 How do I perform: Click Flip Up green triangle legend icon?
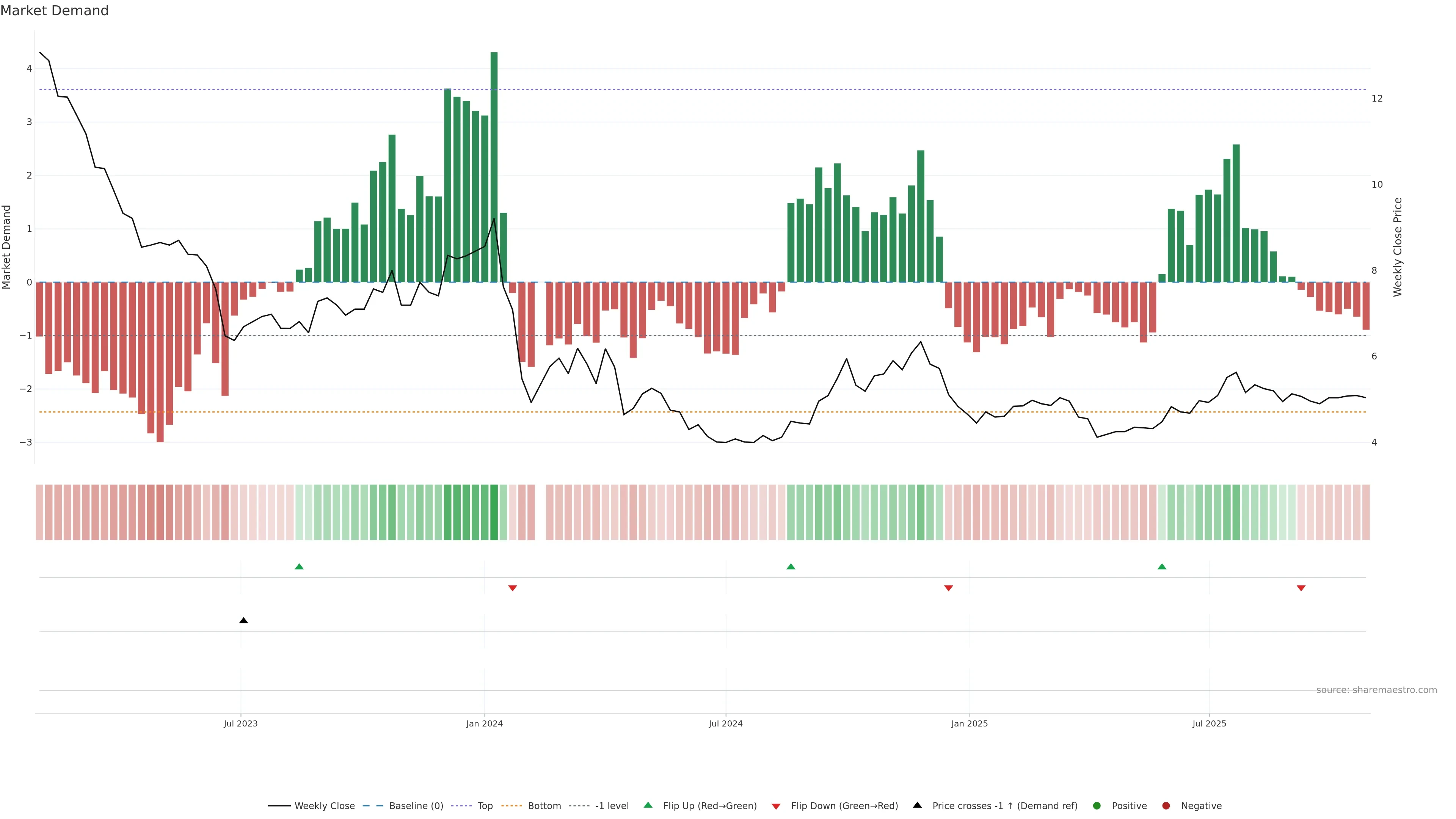[x=648, y=805]
